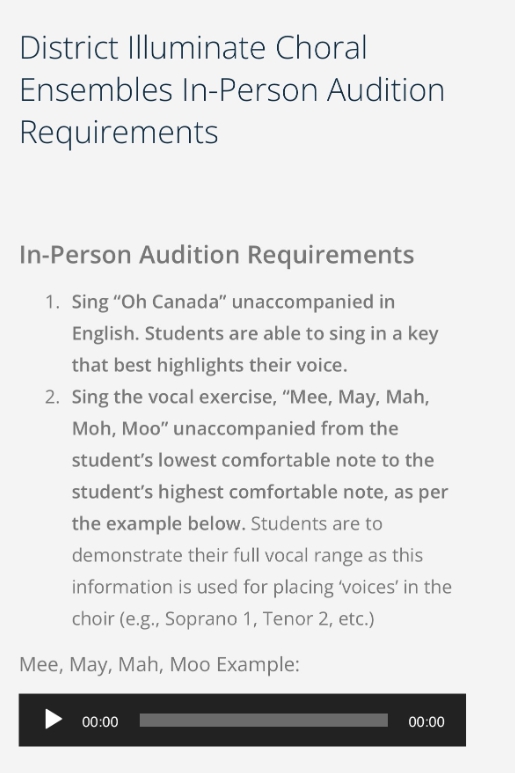Click the line student's highest comfortable note, as per
Screen dimensions: 515x773
click(260, 492)
